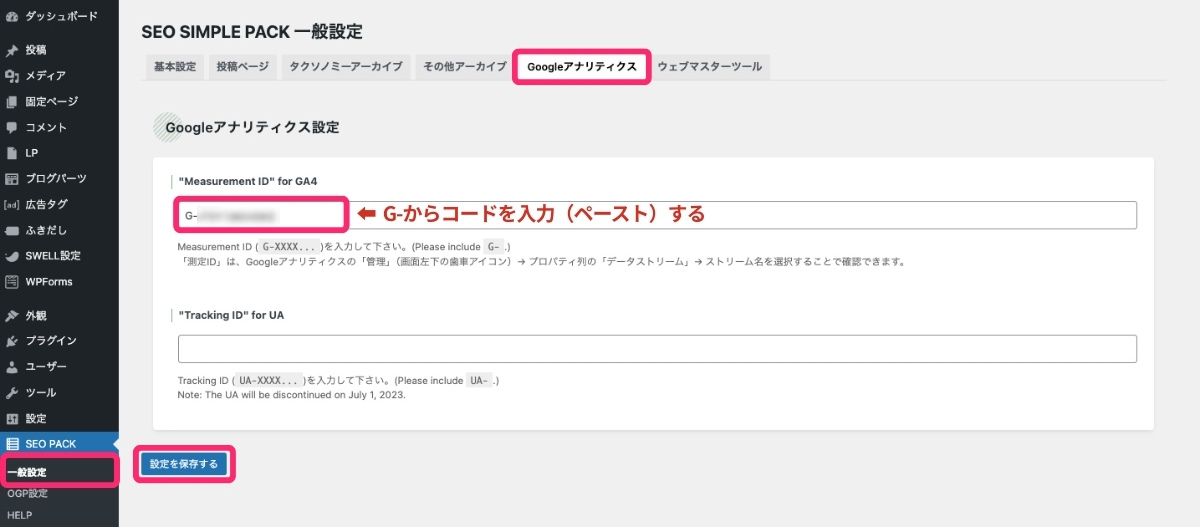Open the ふきだし menu label
The height and width of the screenshot is (527, 1200).
pos(47,230)
